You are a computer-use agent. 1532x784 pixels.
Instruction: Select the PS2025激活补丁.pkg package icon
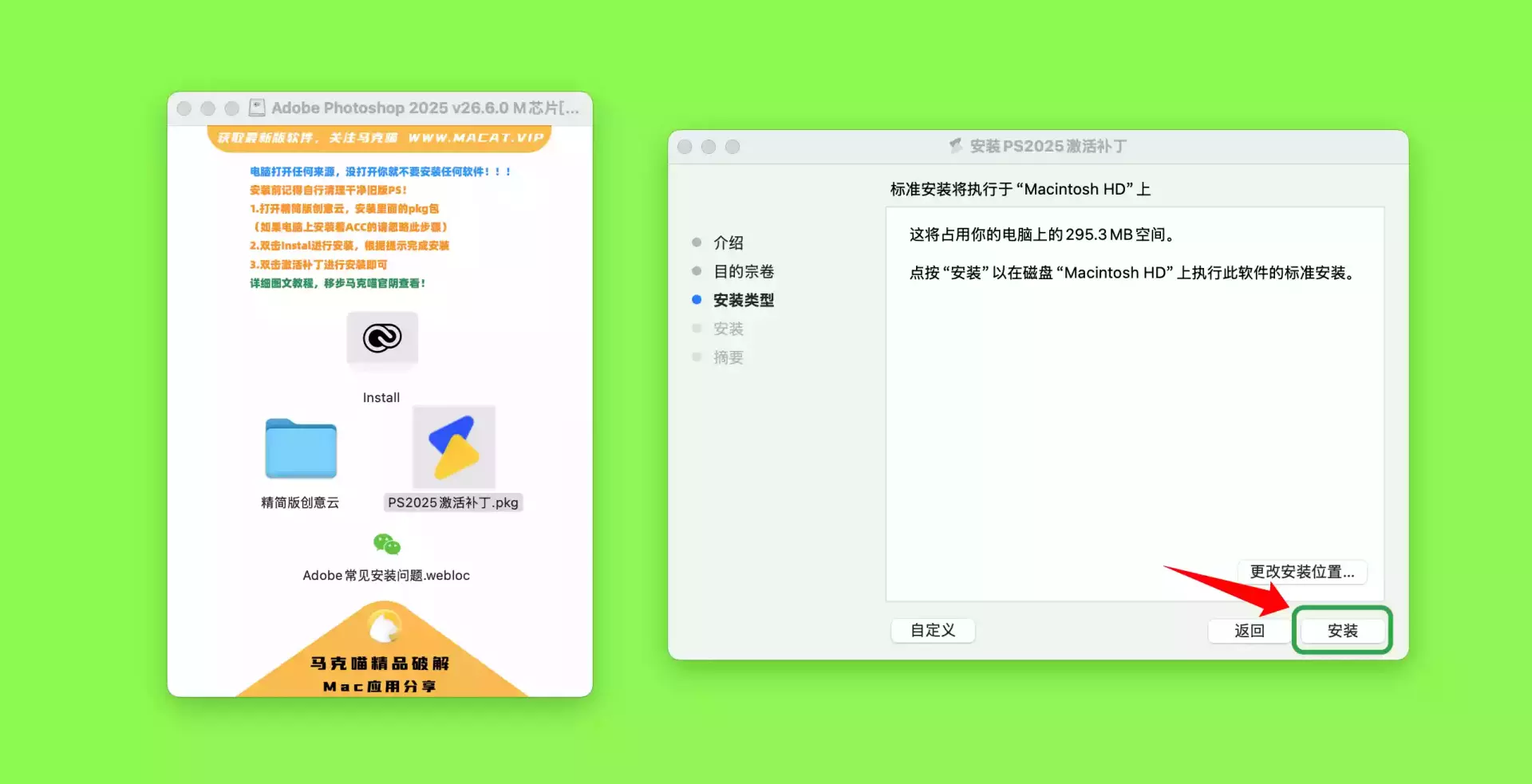tap(453, 447)
